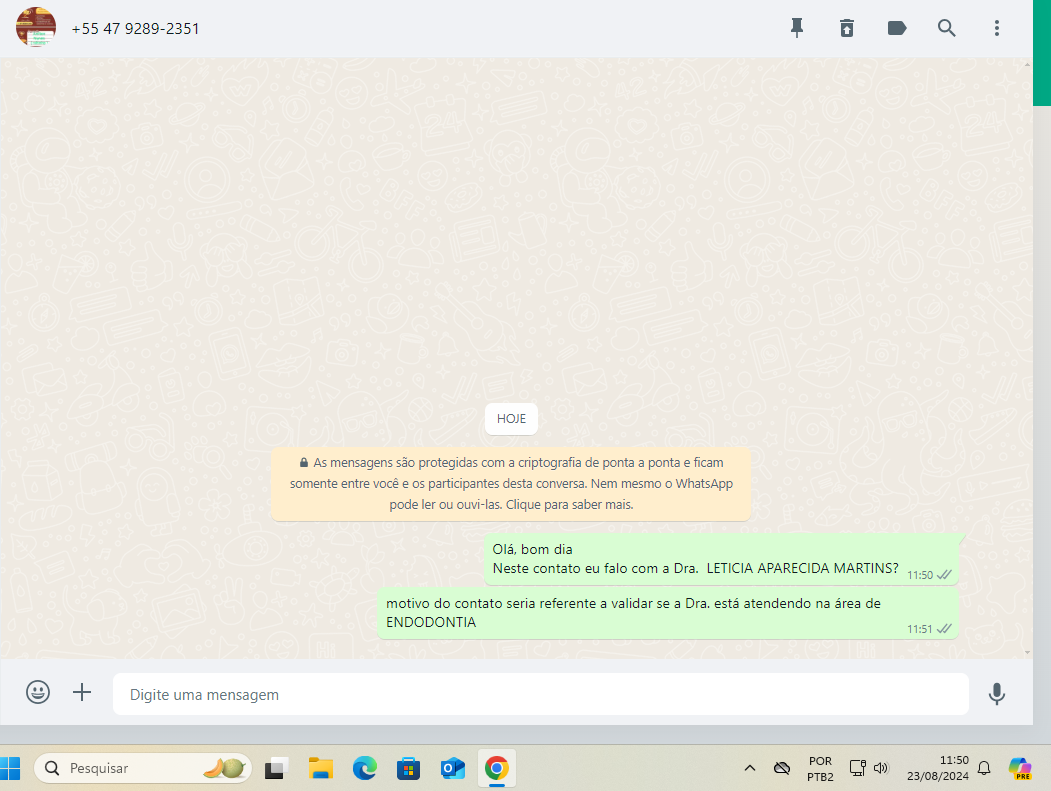The height and width of the screenshot is (791, 1051).
Task: Open the clock showing 11:50 23/08/2024
Action: point(938,768)
